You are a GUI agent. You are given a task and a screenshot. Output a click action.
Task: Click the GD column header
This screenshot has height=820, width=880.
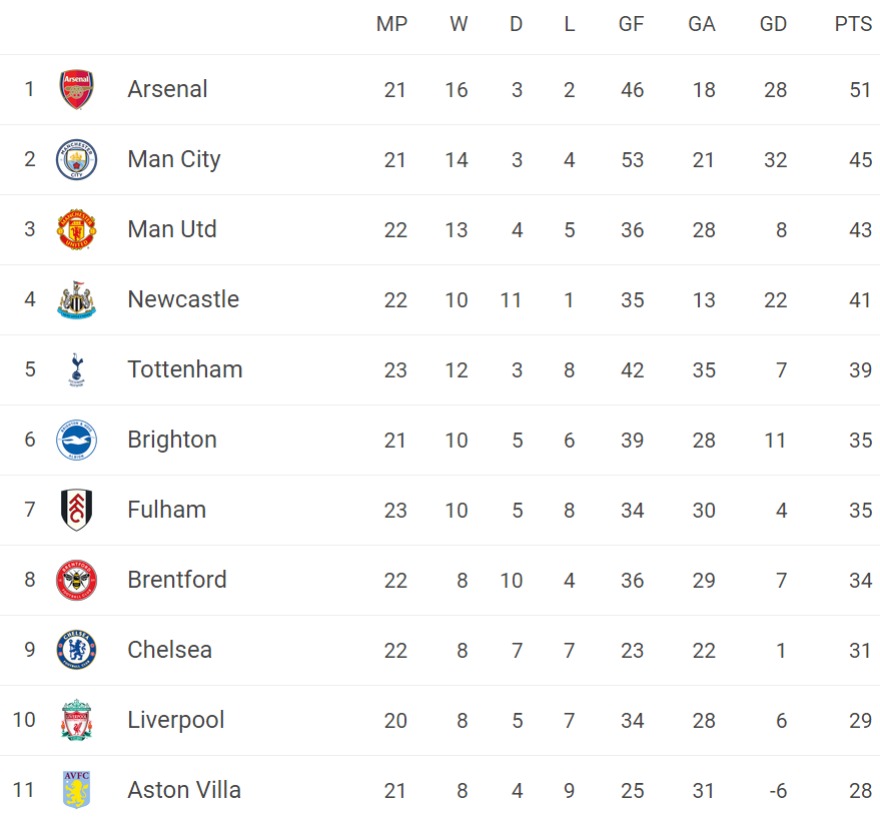(773, 25)
